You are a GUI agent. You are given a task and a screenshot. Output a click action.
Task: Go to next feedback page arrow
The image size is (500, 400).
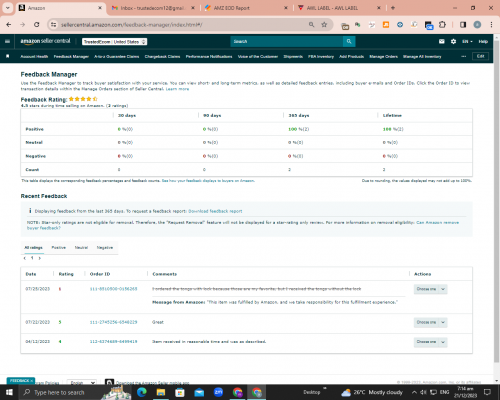click(x=40, y=258)
